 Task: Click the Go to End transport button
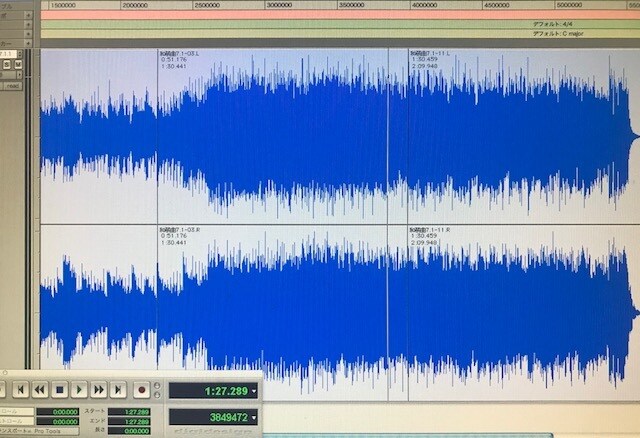(x=118, y=390)
